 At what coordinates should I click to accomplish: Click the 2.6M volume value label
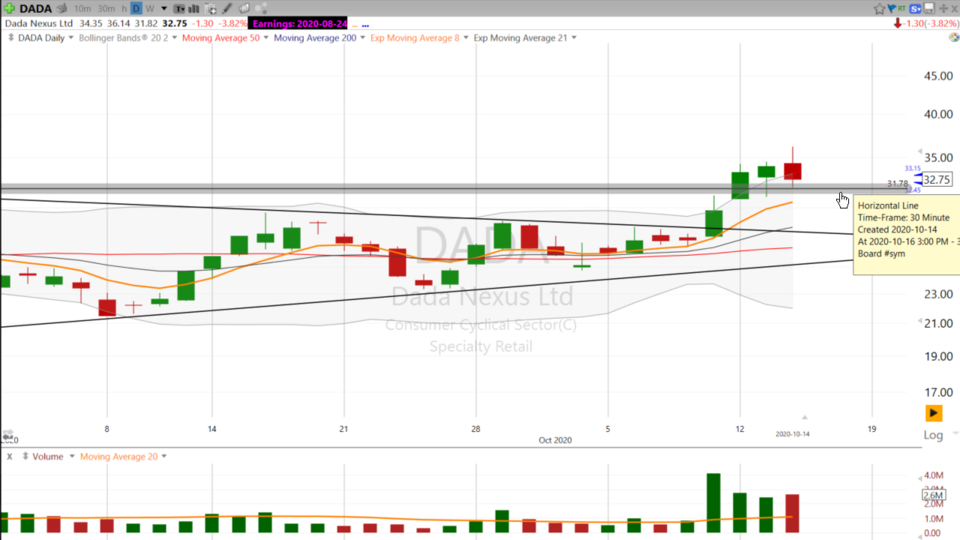tap(934, 495)
